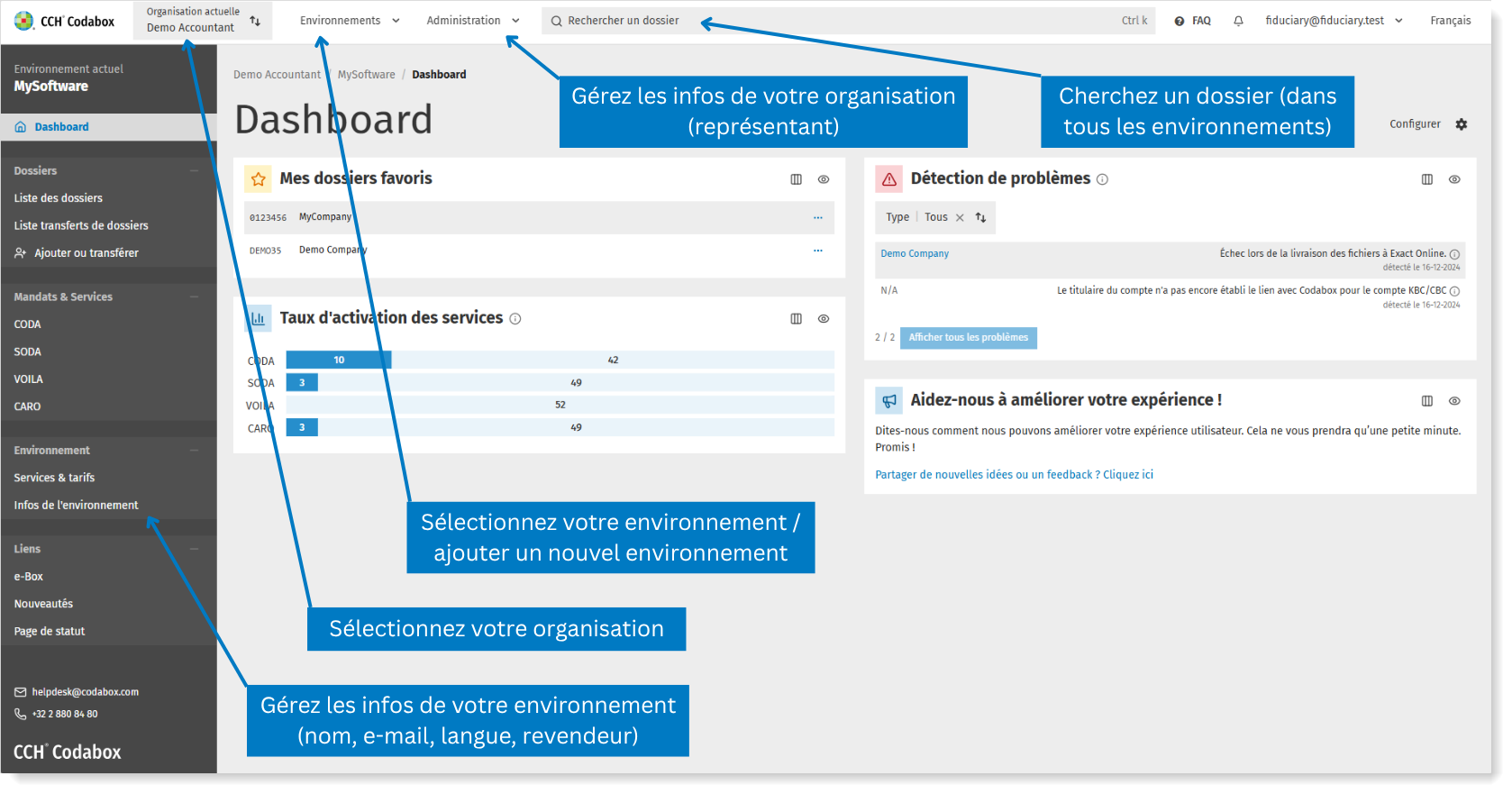Clear the Type Tous filter with X
This screenshot has width=1512, height=794.
coord(960,218)
